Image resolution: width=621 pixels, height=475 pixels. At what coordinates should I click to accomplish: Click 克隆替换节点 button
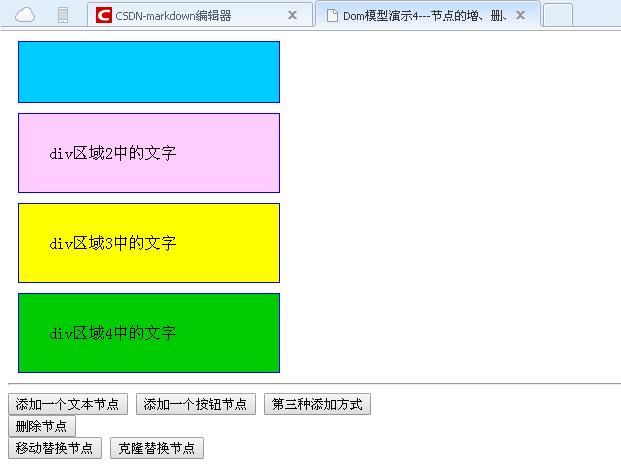(x=157, y=448)
